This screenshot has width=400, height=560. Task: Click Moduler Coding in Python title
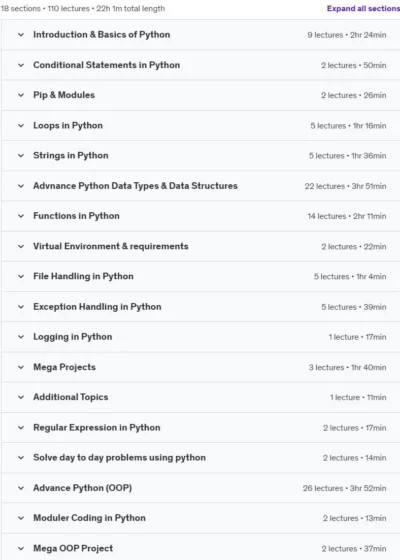pyautogui.click(x=89, y=518)
